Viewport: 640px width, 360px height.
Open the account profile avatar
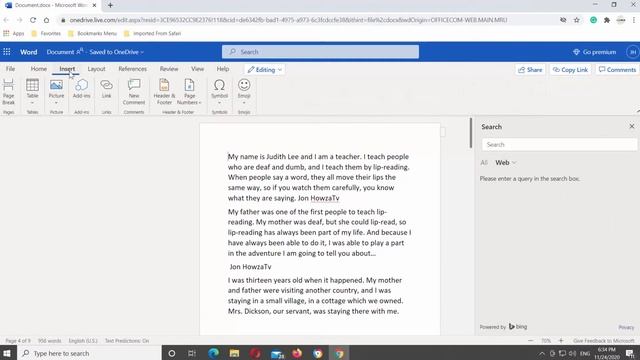coord(632,52)
